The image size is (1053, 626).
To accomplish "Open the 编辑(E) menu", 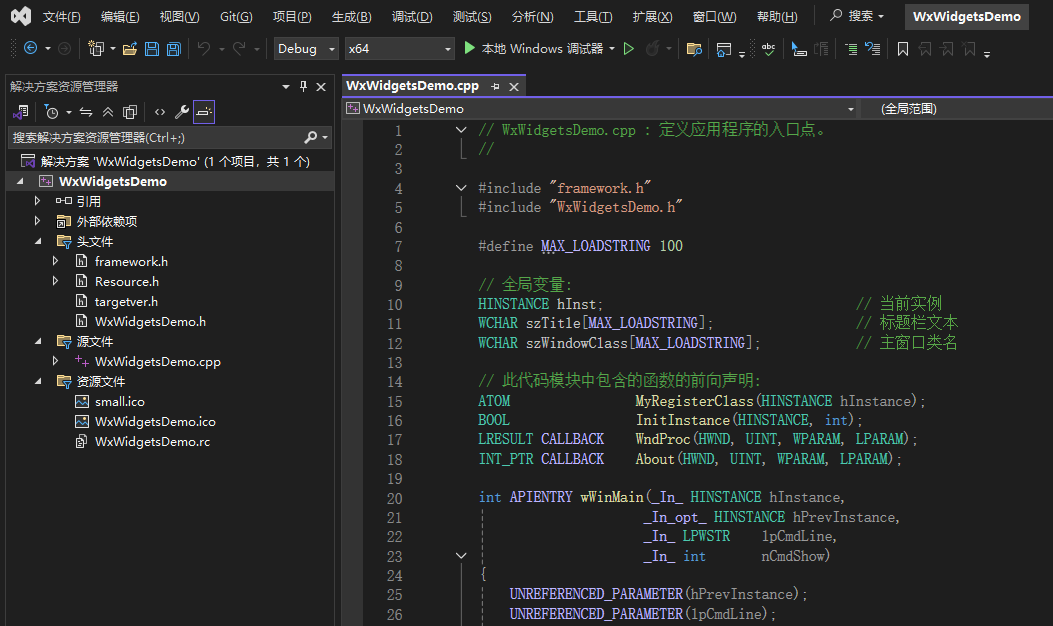I will click(120, 16).
